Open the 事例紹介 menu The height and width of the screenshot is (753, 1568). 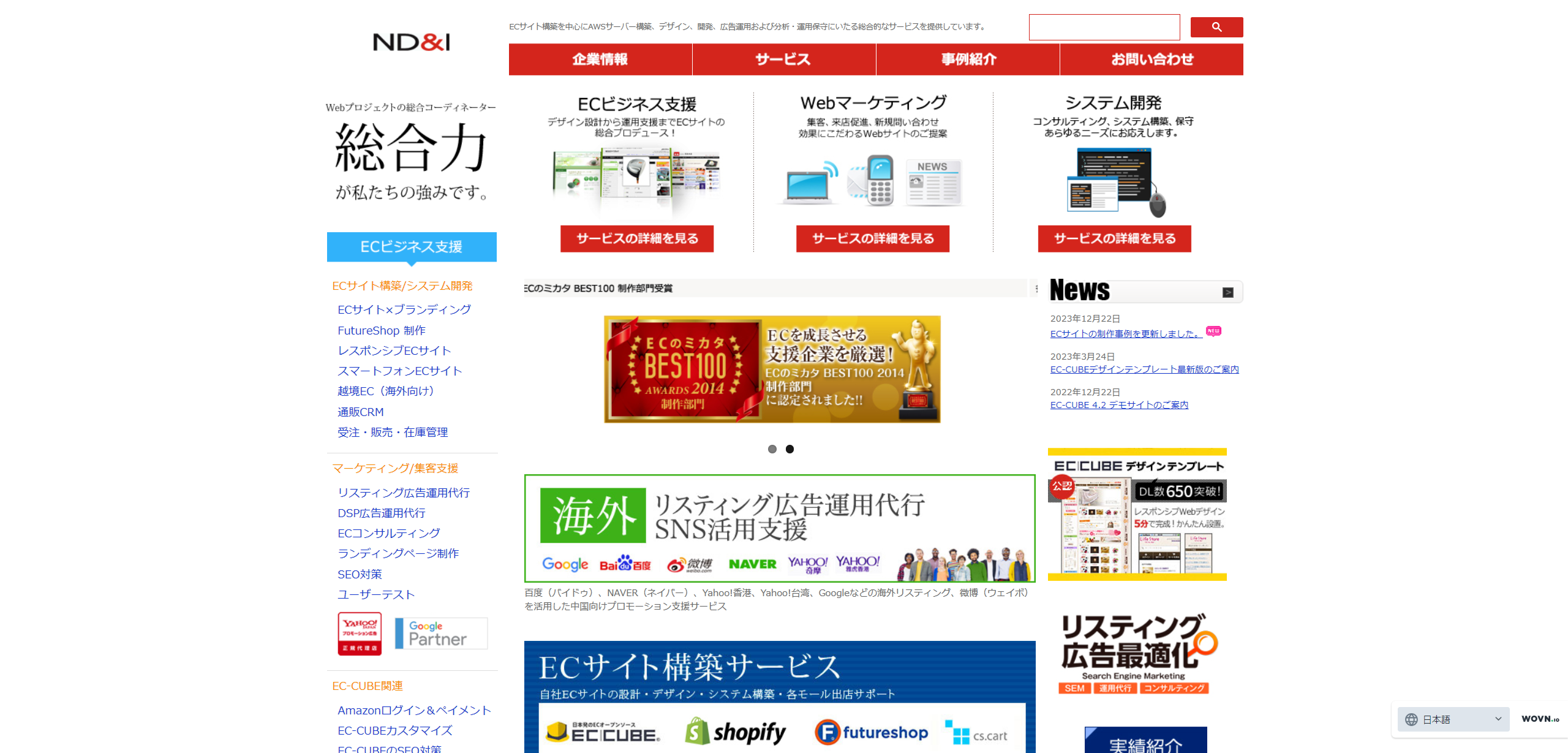(x=968, y=59)
